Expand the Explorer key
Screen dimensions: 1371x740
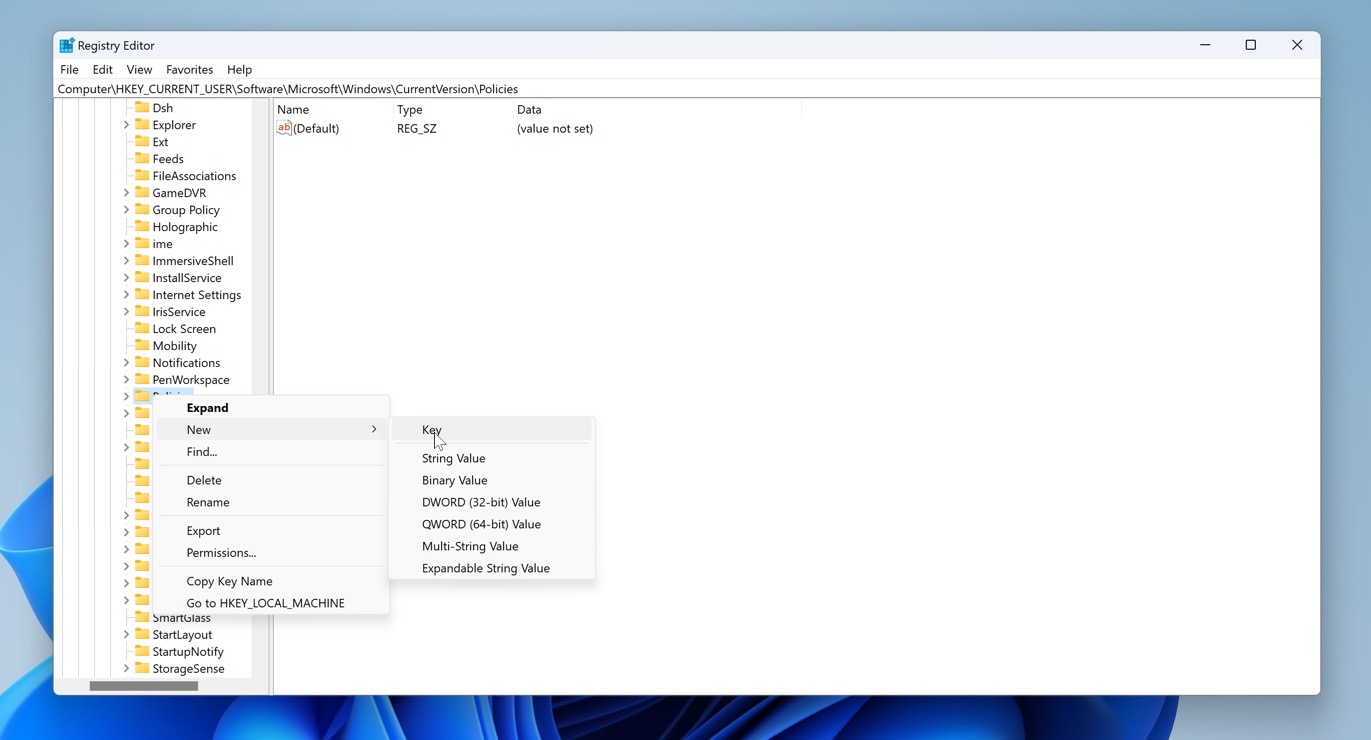(126, 125)
